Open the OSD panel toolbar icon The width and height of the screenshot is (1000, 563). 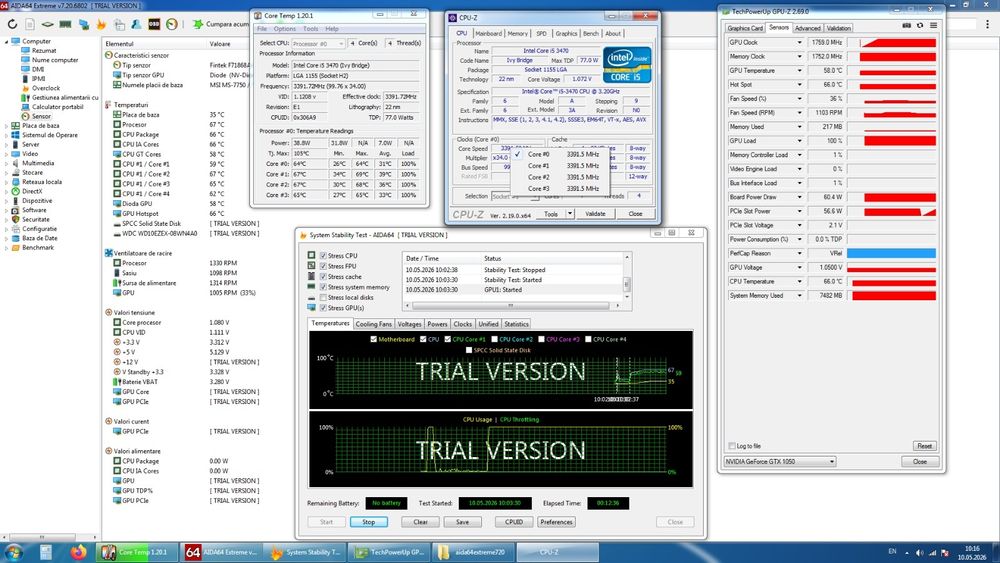[154, 24]
